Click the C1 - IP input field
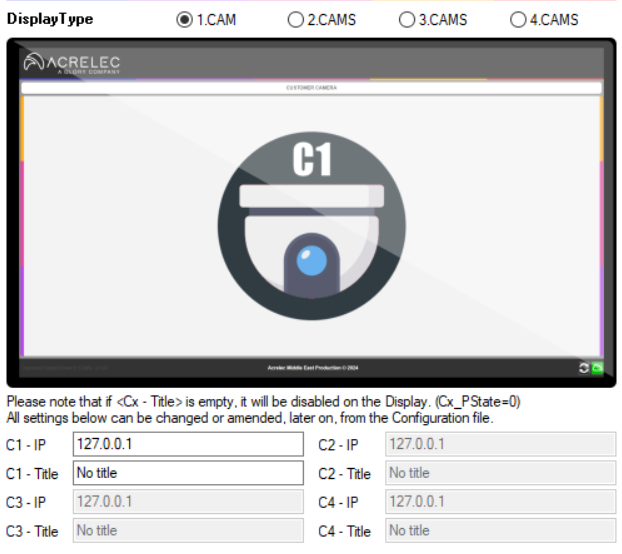This screenshot has height=554, width=622. click(188, 445)
